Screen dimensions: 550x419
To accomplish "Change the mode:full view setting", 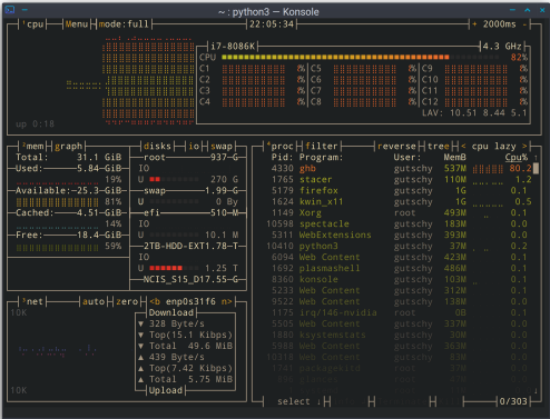I will [x=124, y=24].
